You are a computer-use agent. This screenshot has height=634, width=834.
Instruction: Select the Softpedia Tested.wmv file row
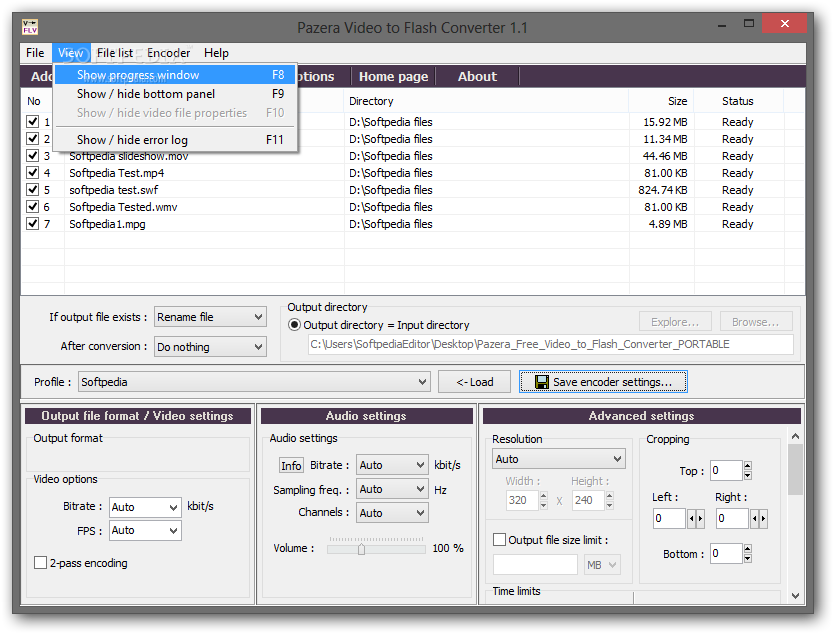click(412, 206)
